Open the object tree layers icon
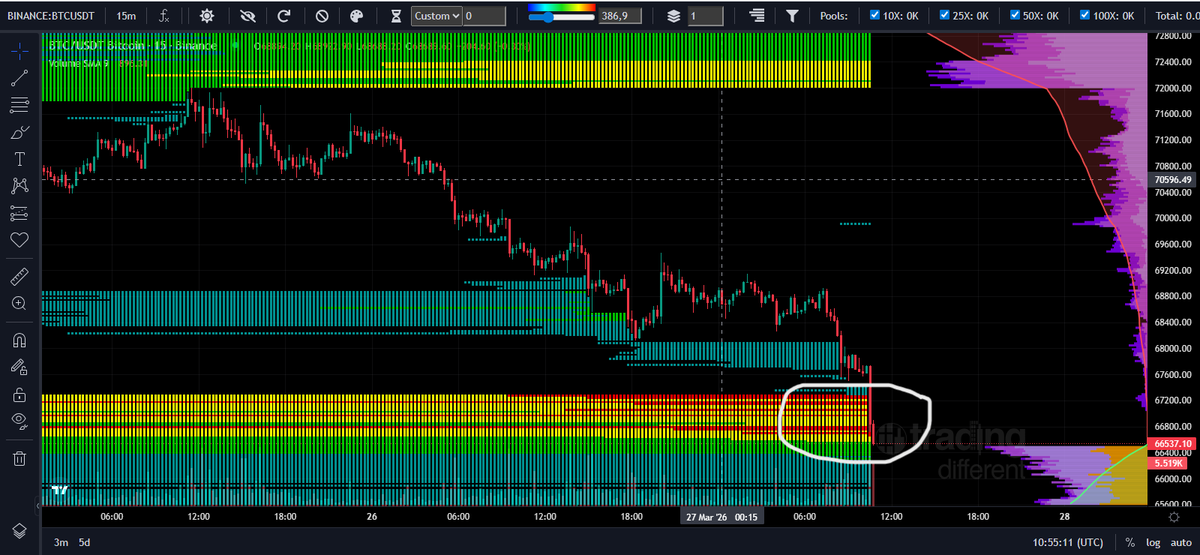This screenshot has height=555, width=1200. (19, 530)
